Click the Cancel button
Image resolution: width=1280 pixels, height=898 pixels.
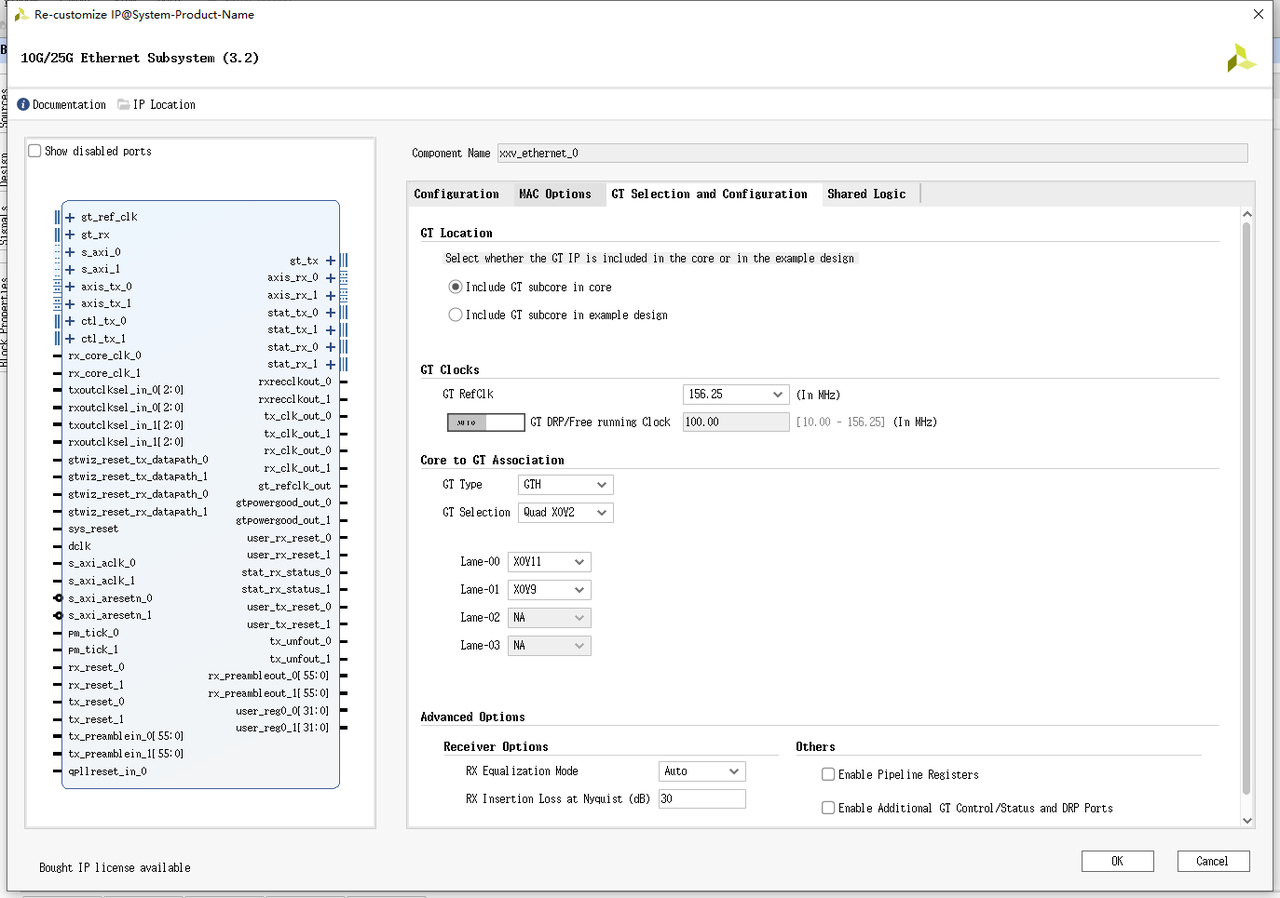pyautogui.click(x=1212, y=861)
